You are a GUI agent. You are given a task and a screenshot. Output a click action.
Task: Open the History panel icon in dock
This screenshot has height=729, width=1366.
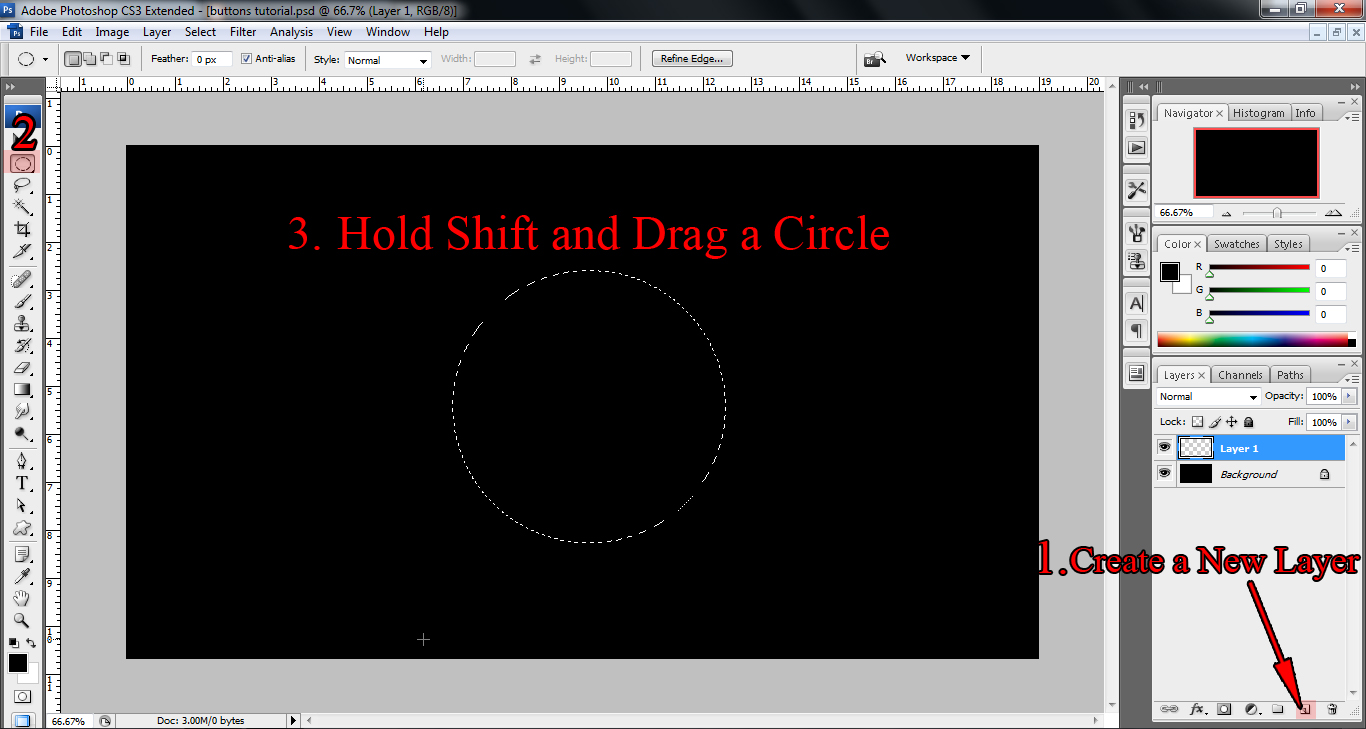click(x=1136, y=121)
